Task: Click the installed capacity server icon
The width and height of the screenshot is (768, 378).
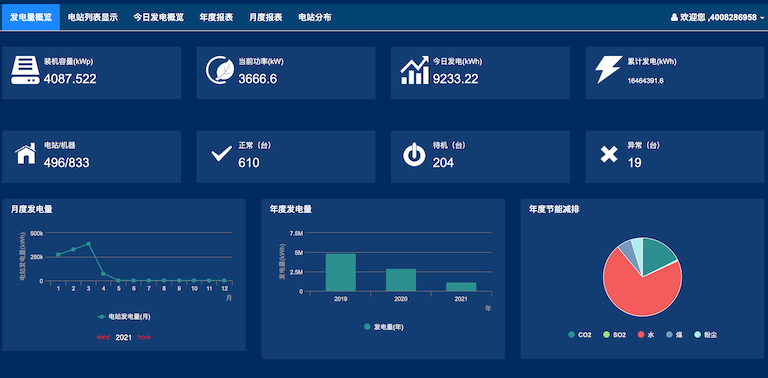Action: [25, 71]
